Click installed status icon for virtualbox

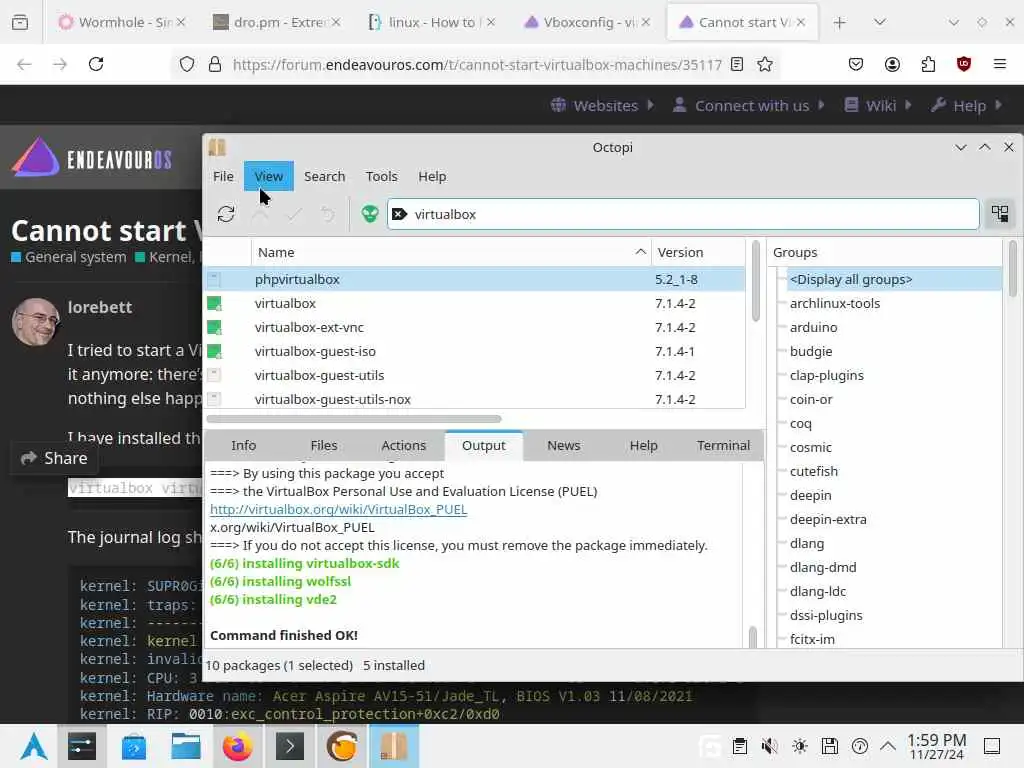(x=214, y=303)
